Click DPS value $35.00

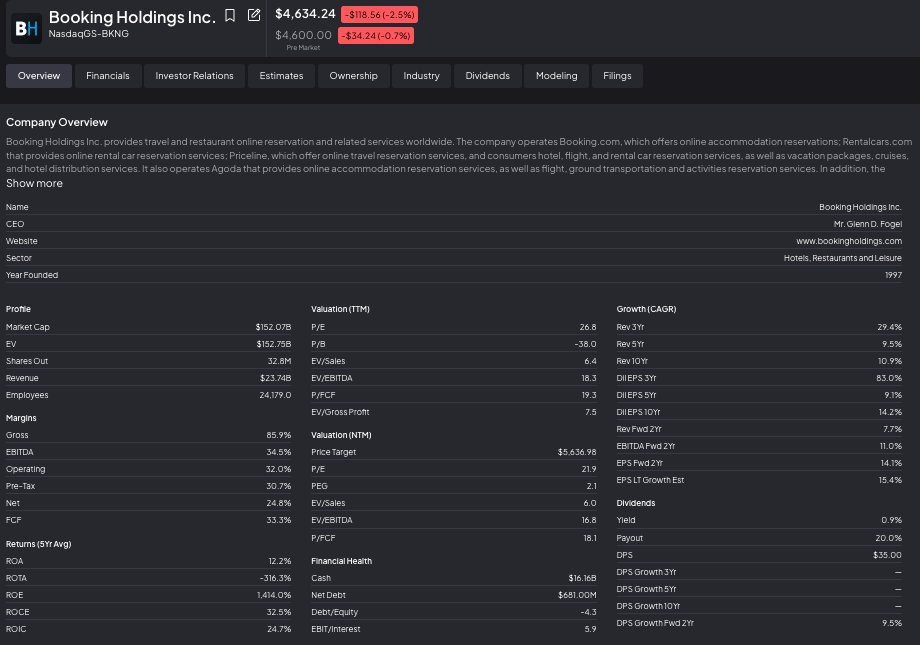(x=887, y=555)
